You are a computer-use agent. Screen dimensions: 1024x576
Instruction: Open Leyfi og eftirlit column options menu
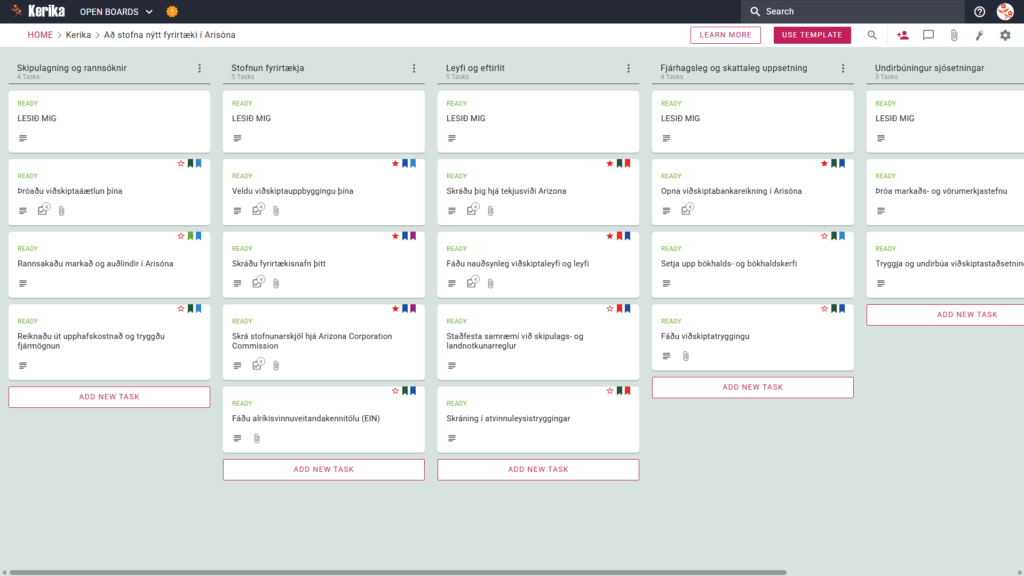[x=629, y=68]
